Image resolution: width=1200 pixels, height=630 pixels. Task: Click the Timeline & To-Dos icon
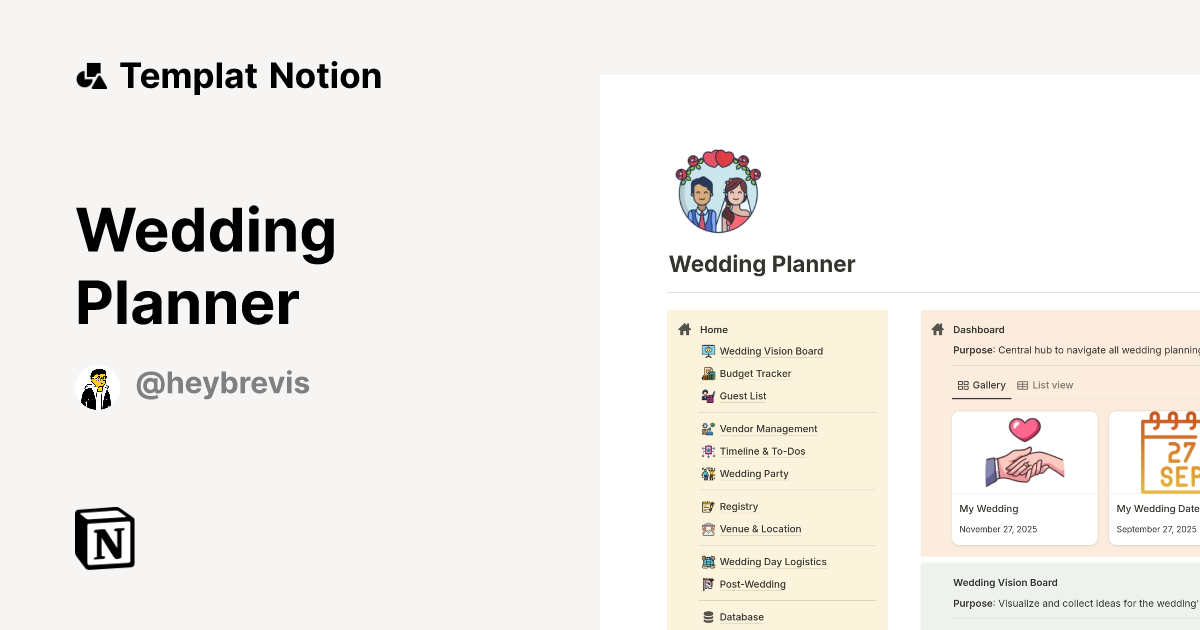[x=709, y=451]
